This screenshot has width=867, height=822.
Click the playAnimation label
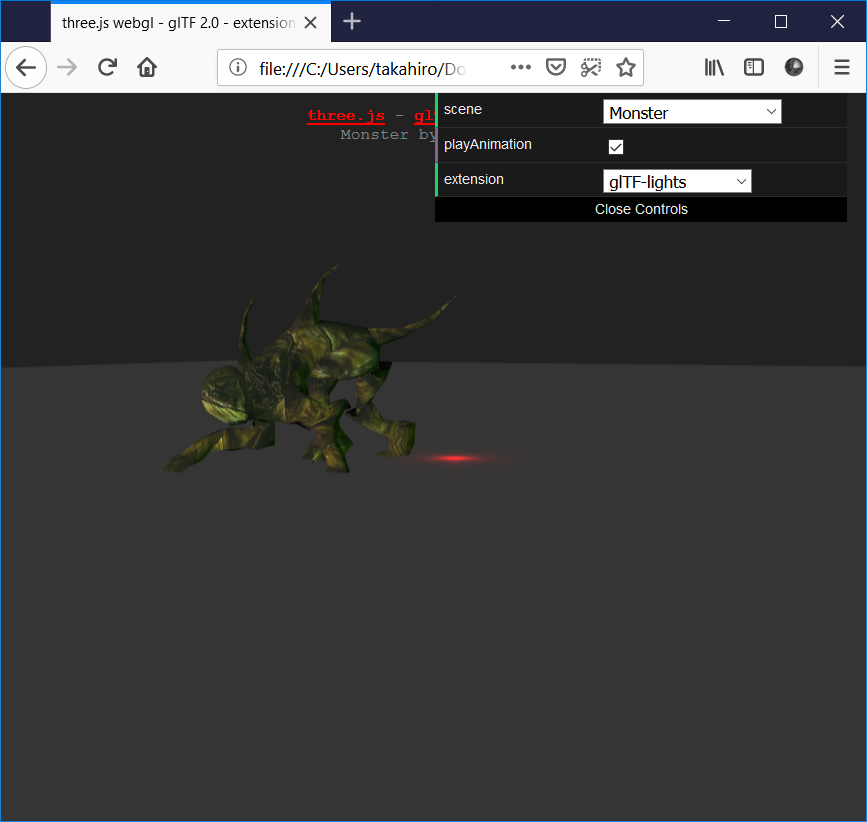pos(488,144)
